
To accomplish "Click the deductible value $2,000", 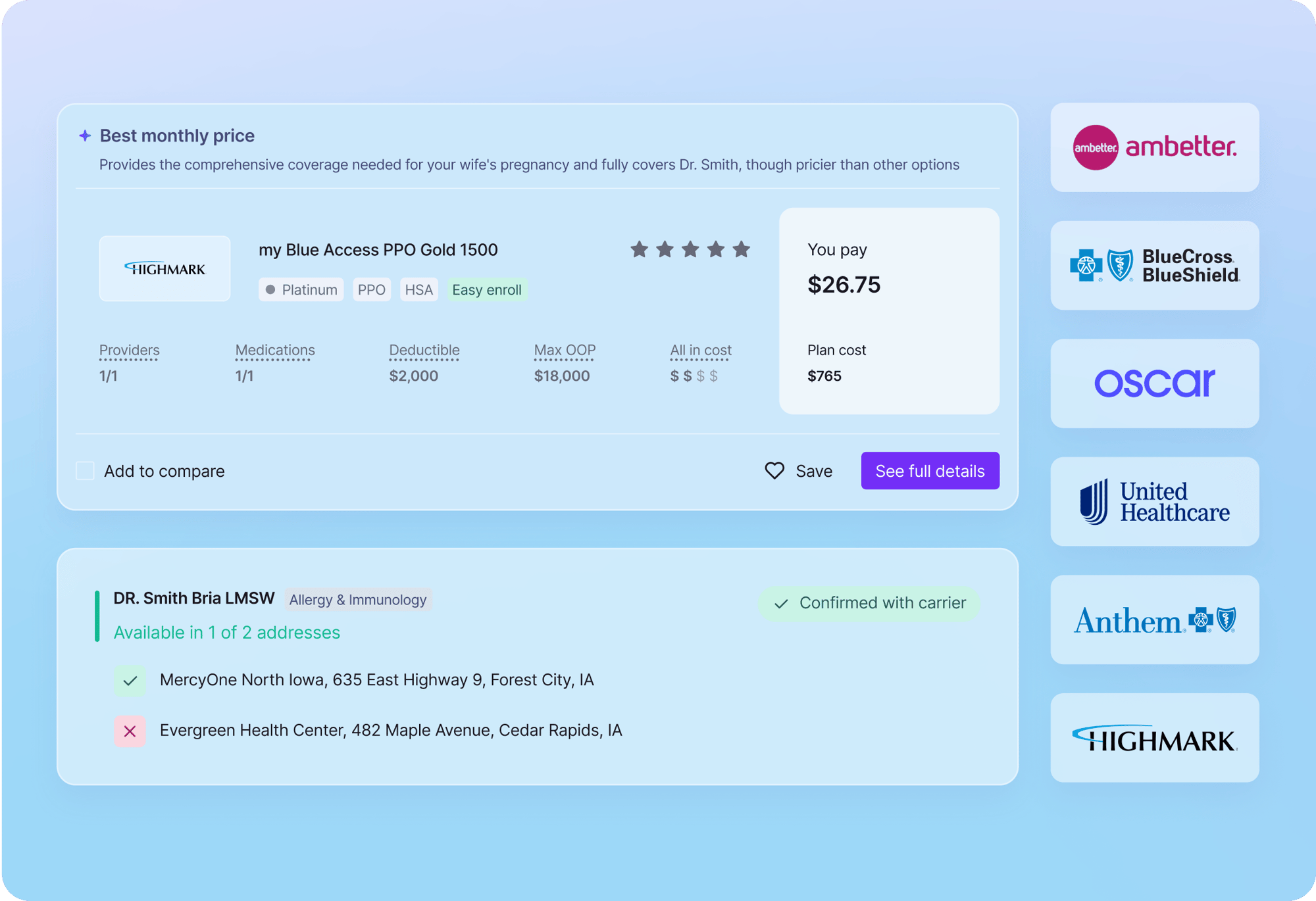I will click(x=414, y=376).
